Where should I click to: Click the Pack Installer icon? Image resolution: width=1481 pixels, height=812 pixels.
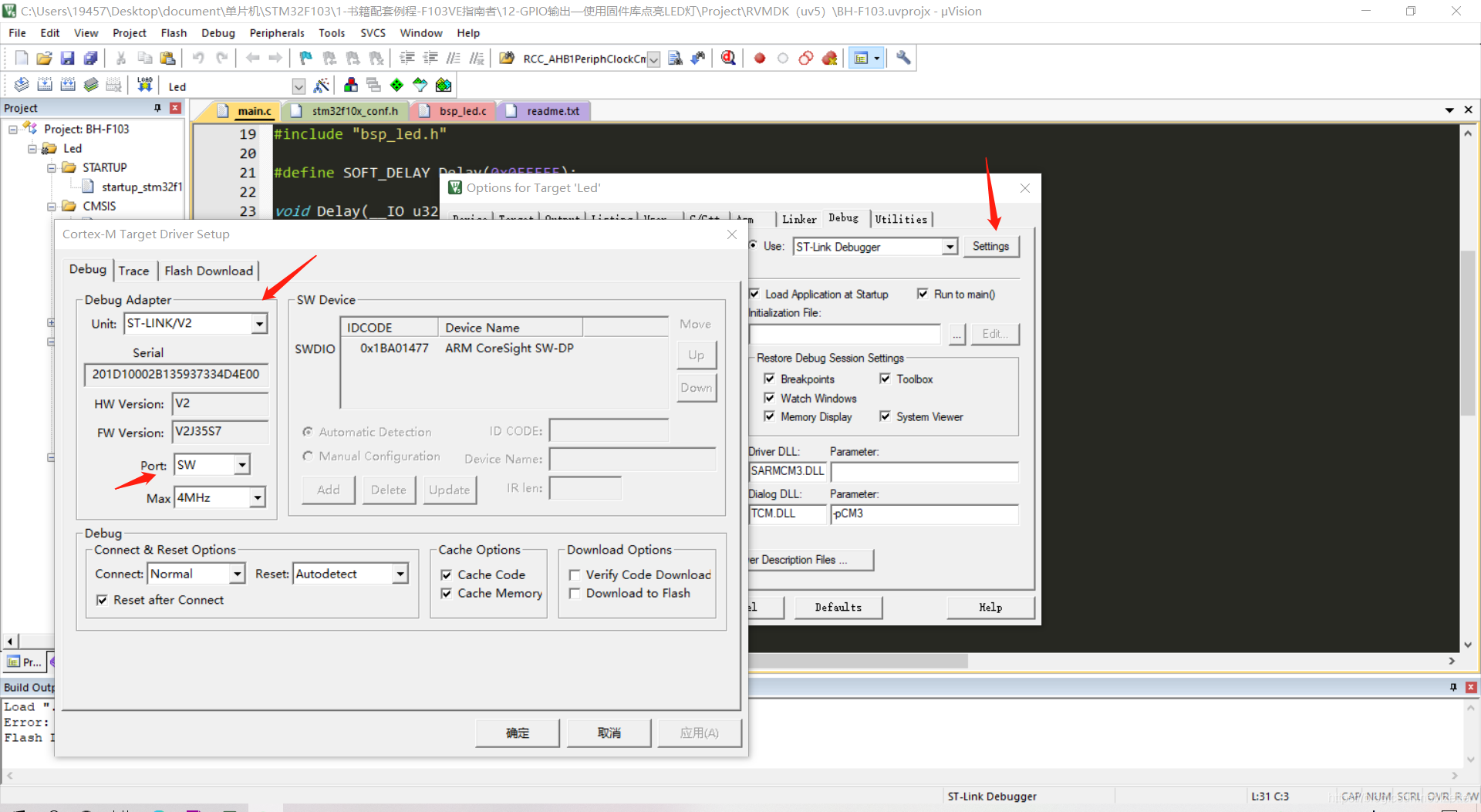[444, 85]
